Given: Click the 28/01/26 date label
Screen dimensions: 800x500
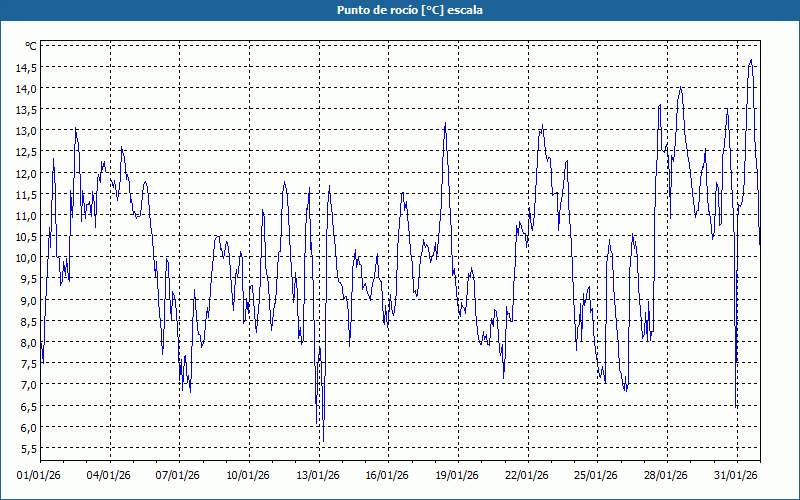Looking at the screenshot, I should click(666, 476).
